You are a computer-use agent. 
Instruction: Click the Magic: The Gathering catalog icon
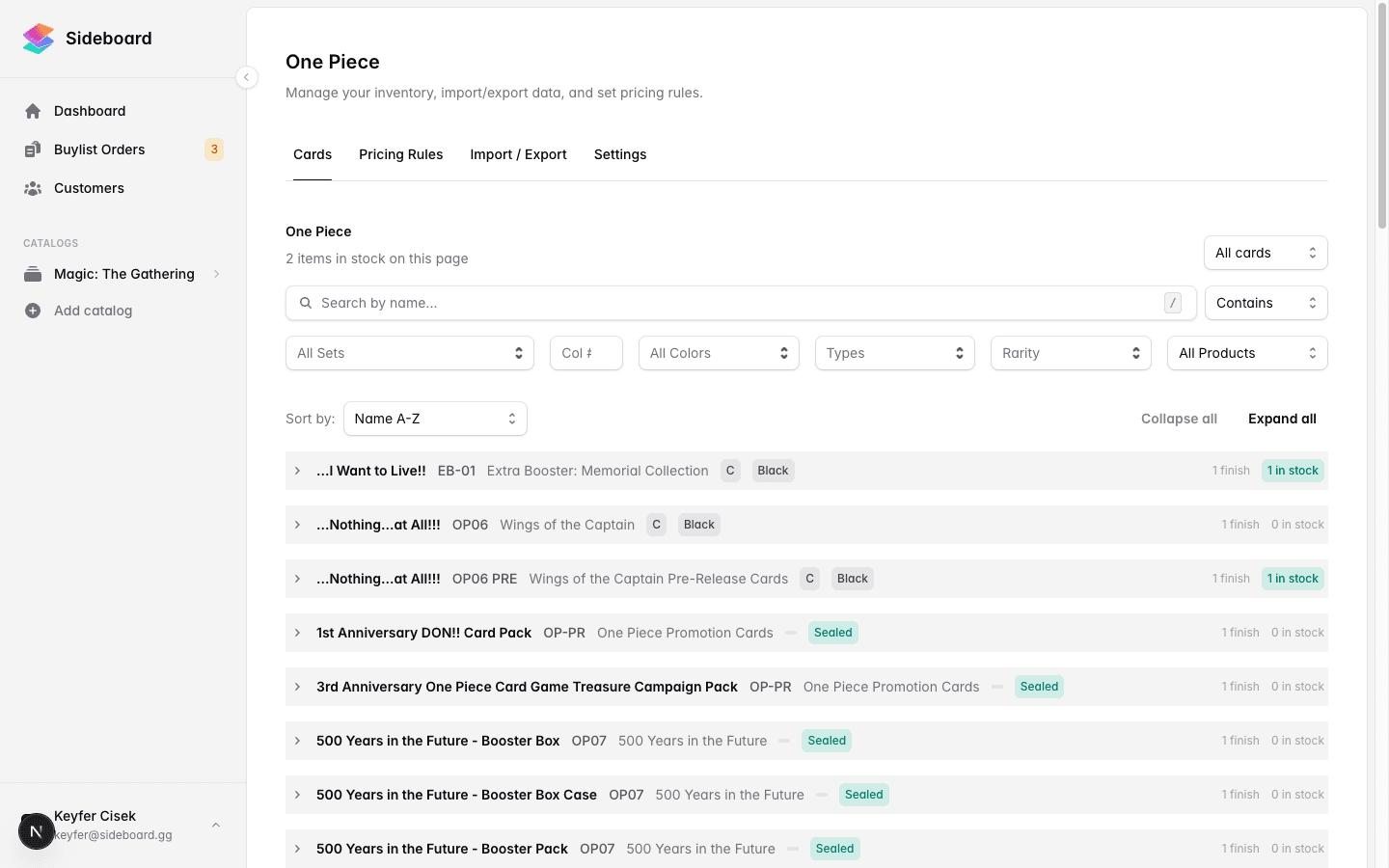[33, 274]
